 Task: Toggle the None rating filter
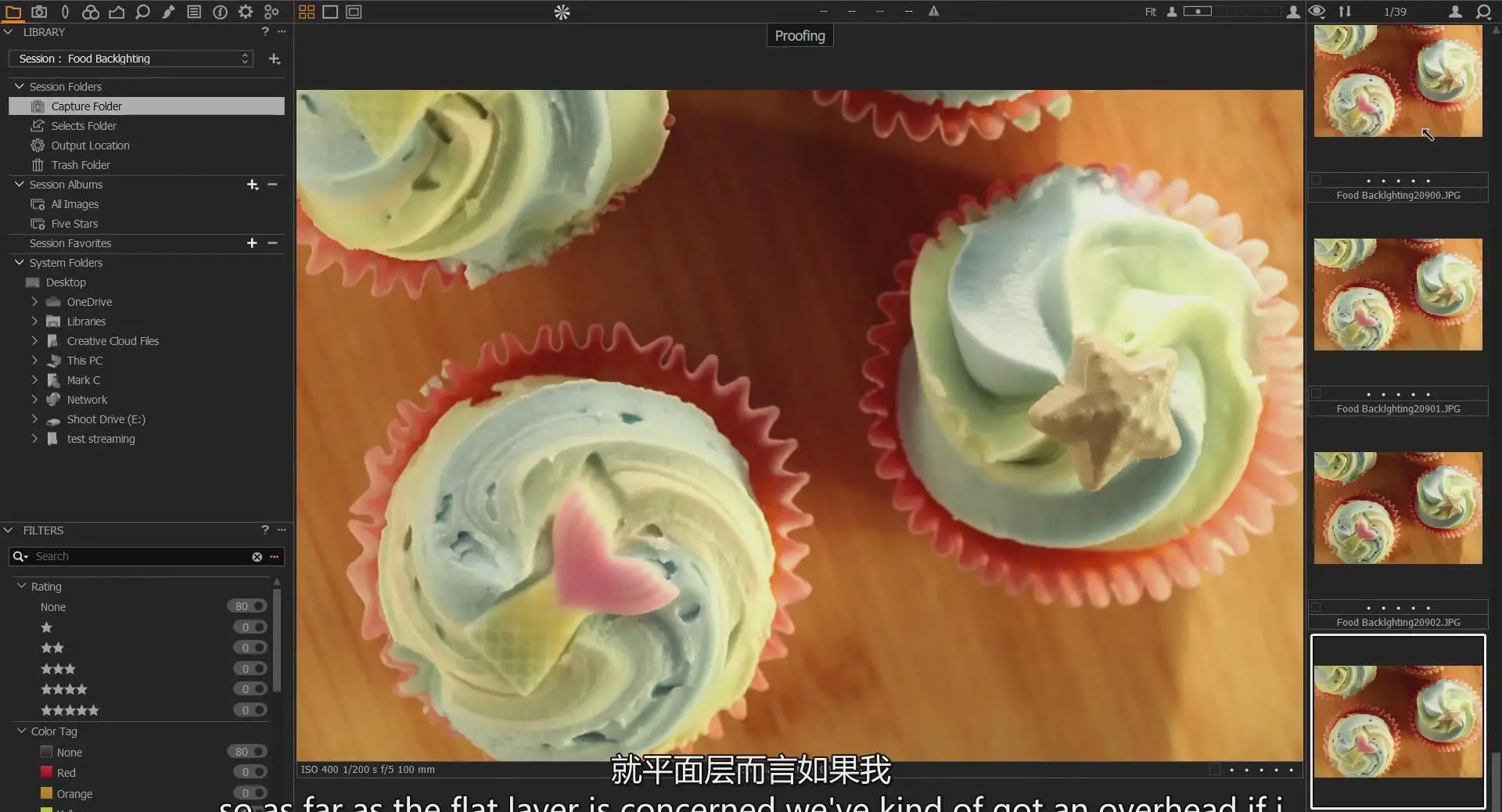coord(247,606)
